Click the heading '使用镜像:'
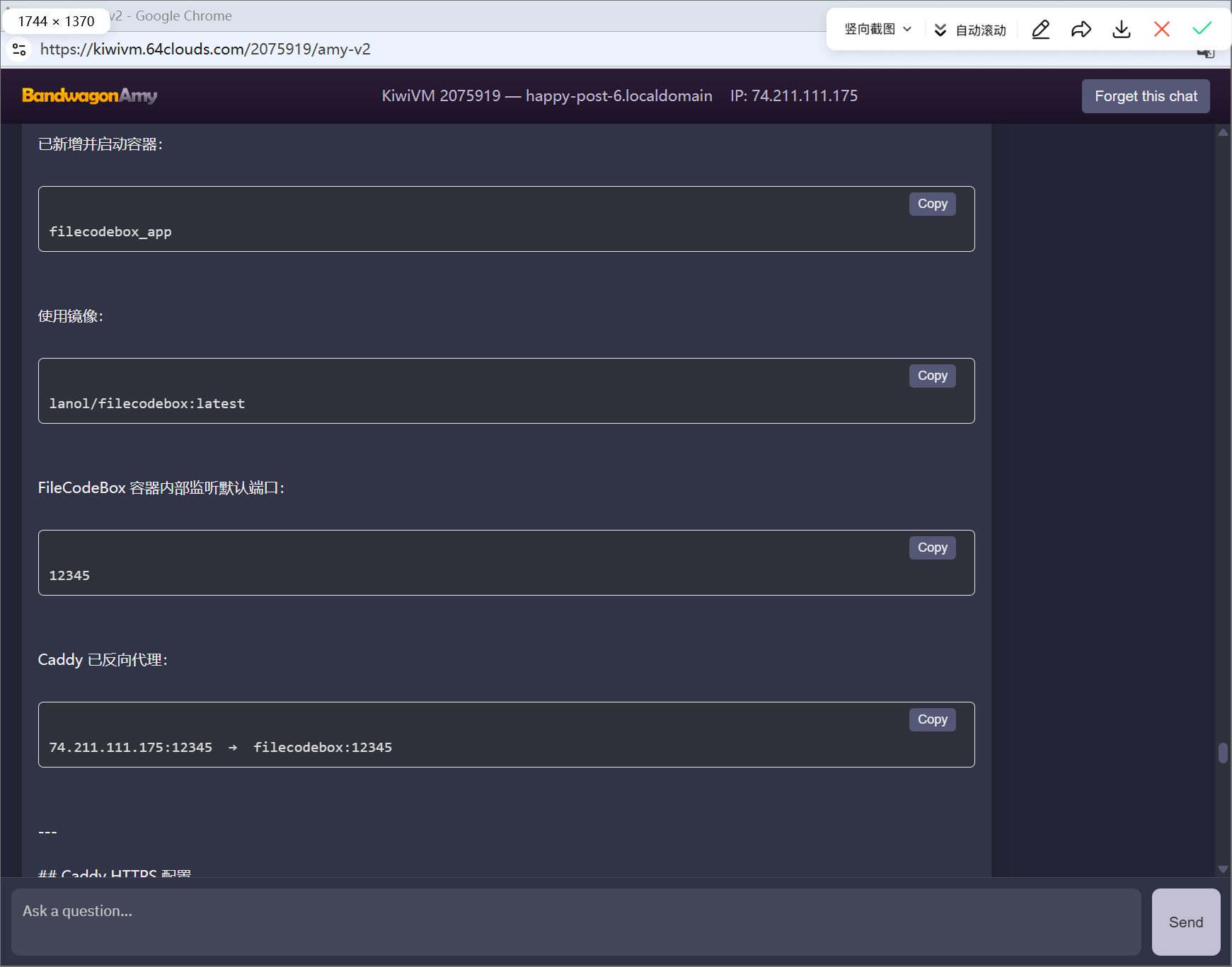The height and width of the screenshot is (967, 1232). 71,316
